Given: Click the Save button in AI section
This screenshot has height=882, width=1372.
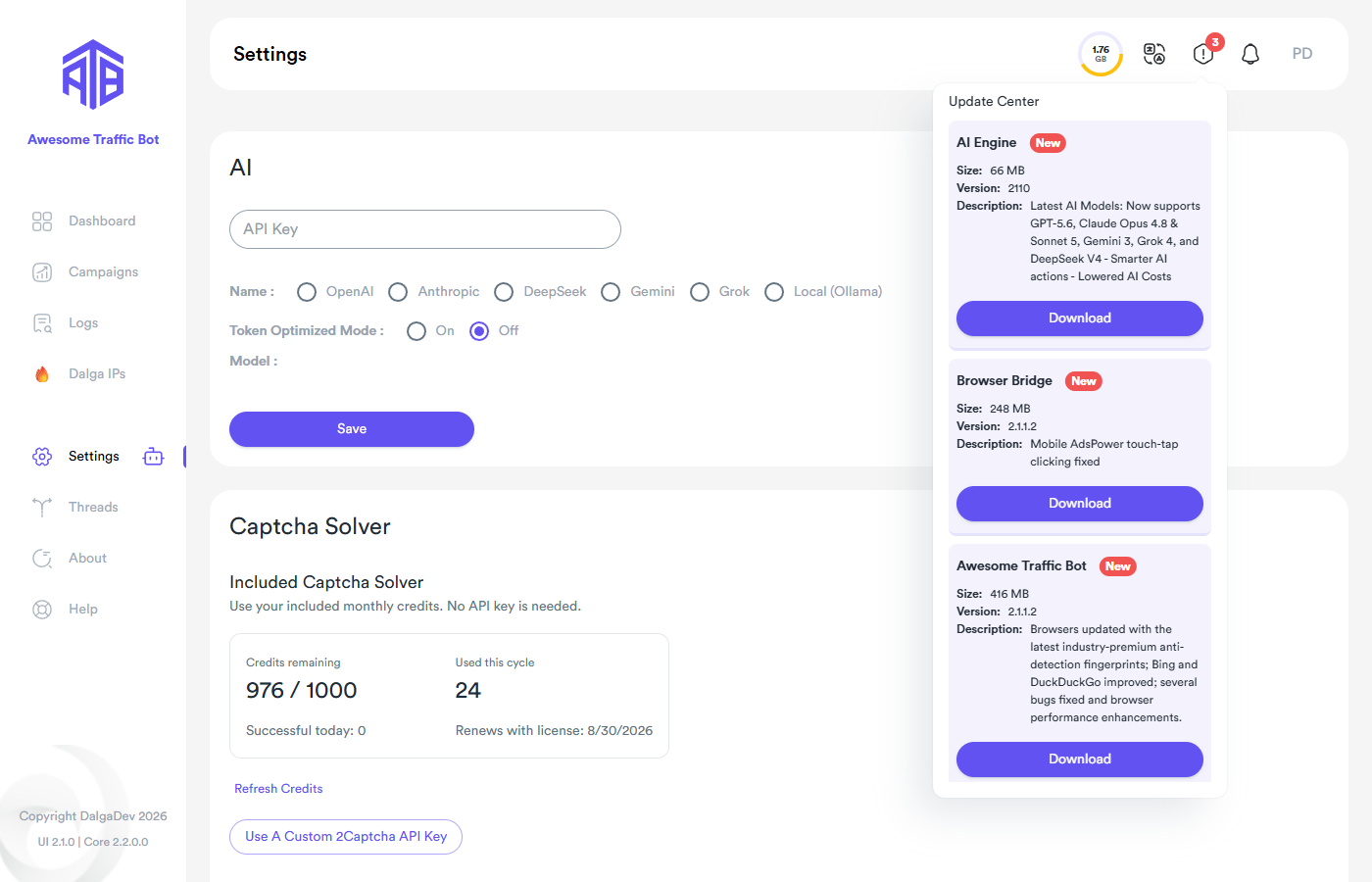Looking at the screenshot, I should 352,429.
